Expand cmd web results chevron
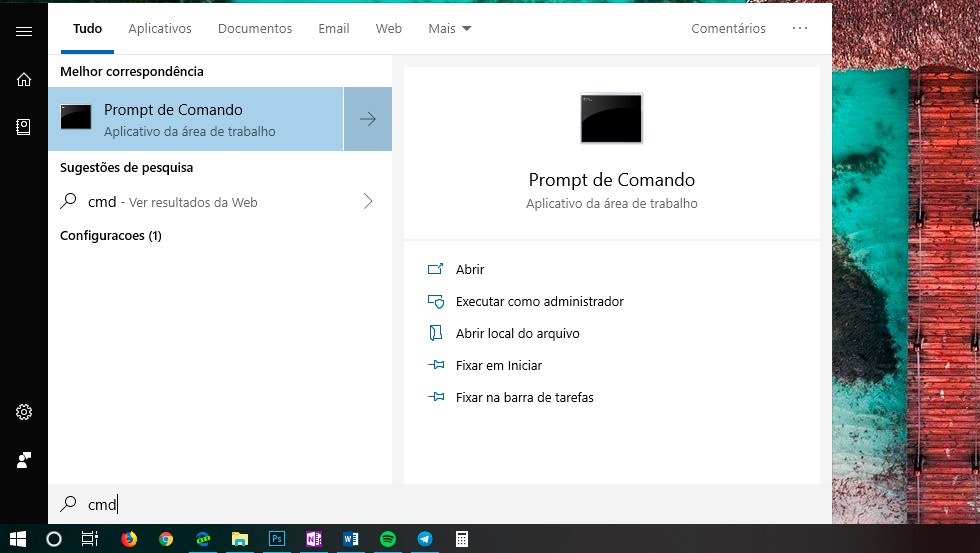This screenshot has height=553, width=980. [x=368, y=202]
